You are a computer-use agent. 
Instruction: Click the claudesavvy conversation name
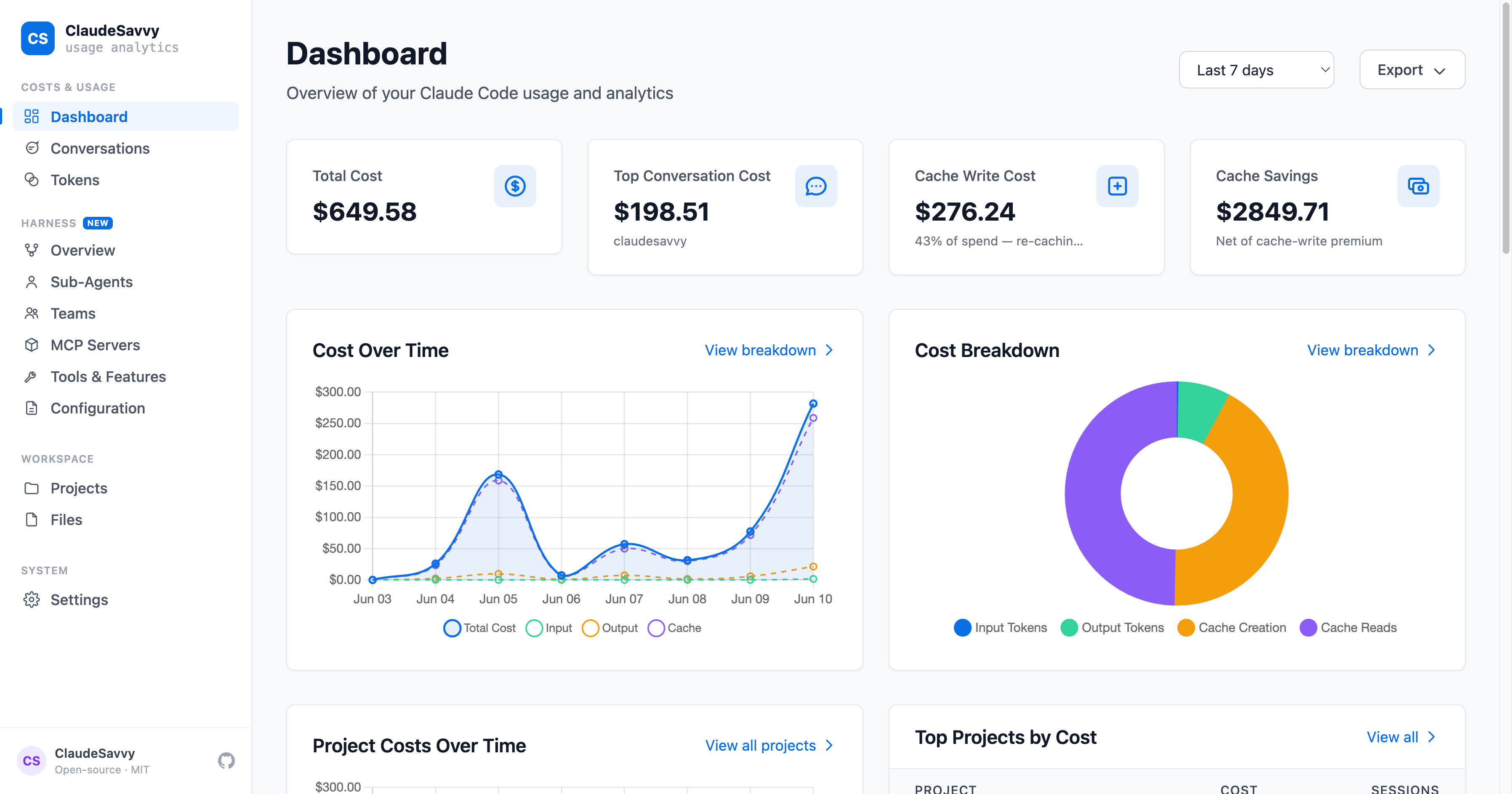click(650, 241)
